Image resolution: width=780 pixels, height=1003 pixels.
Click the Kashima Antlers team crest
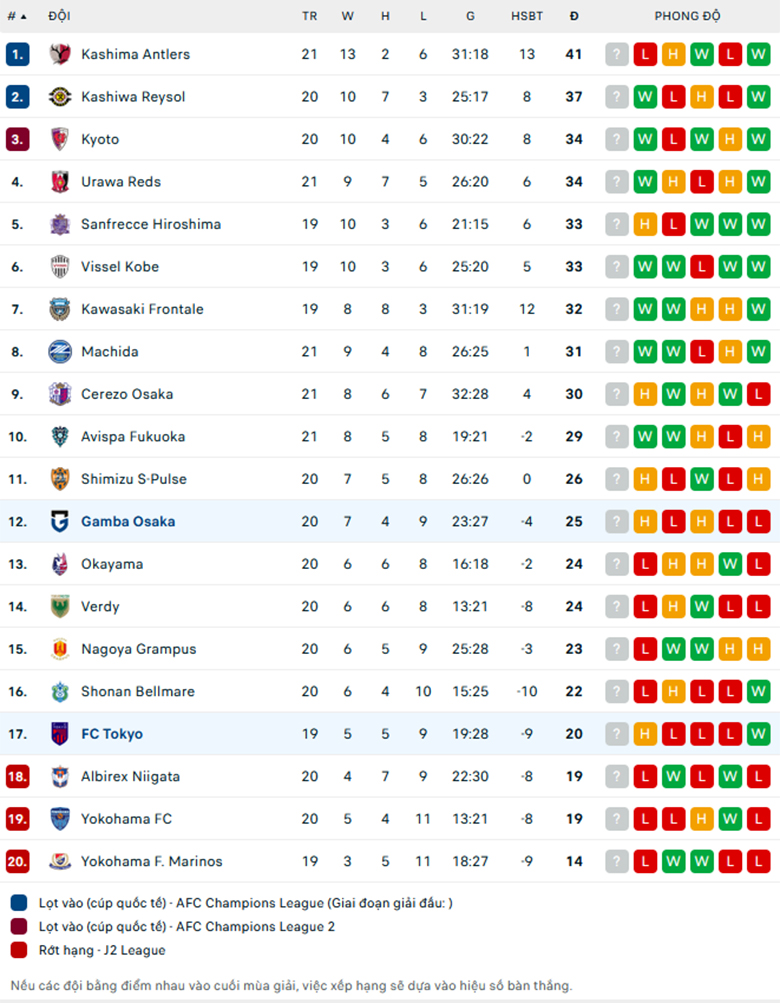pyautogui.click(x=60, y=54)
